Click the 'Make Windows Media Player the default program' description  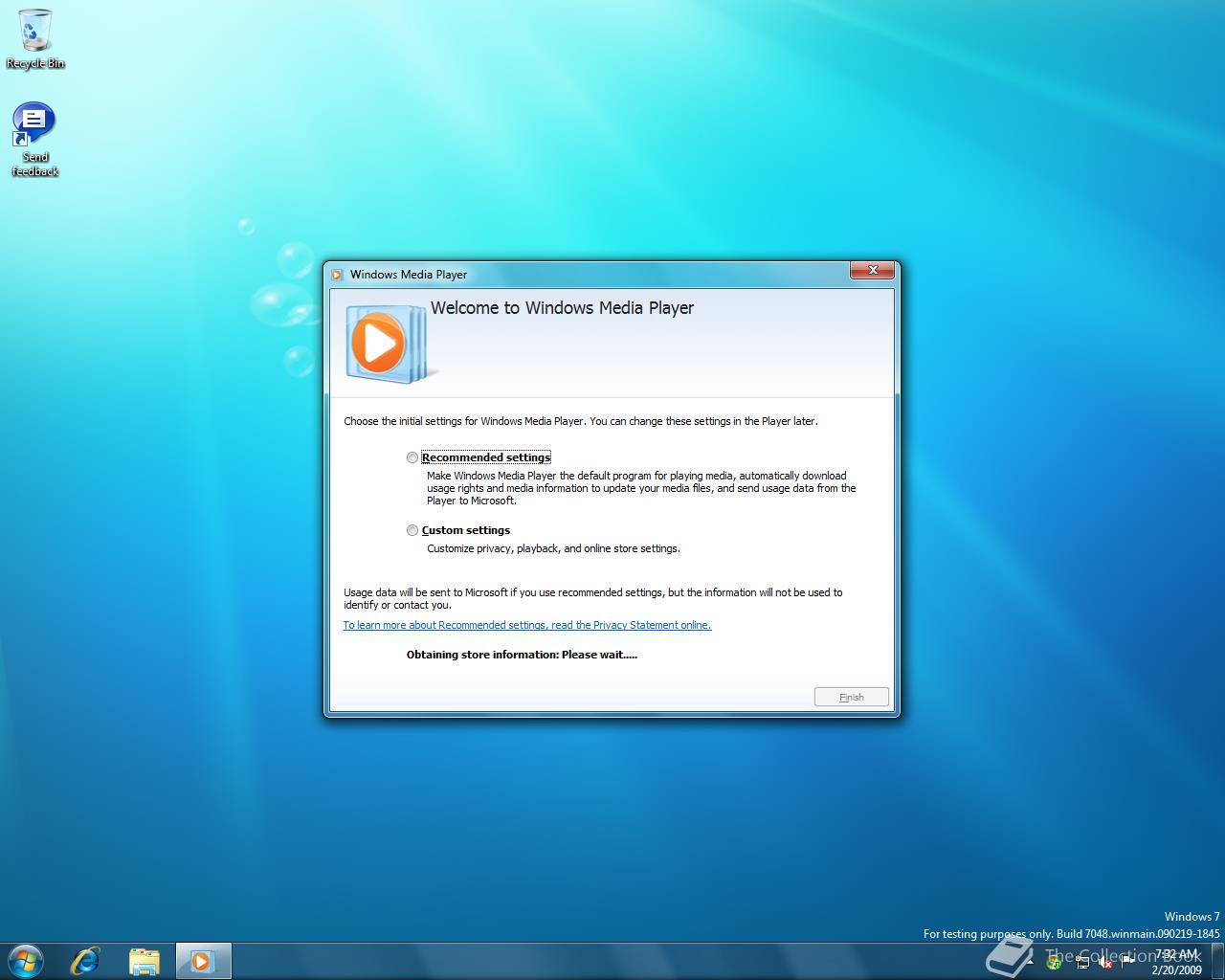click(x=641, y=488)
